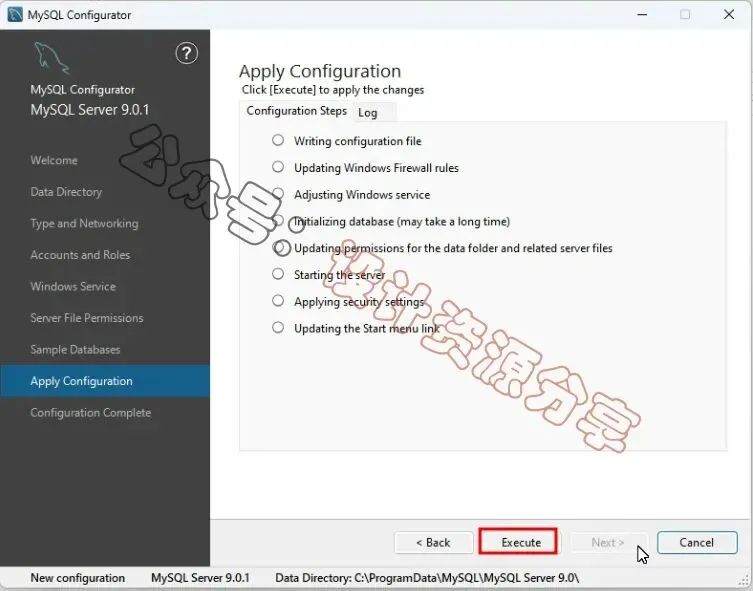Screen dimensions: 753x591
Task: Click 'MySQL Server 9.0.1' in status bar
Action: pyautogui.click(x=200, y=578)
